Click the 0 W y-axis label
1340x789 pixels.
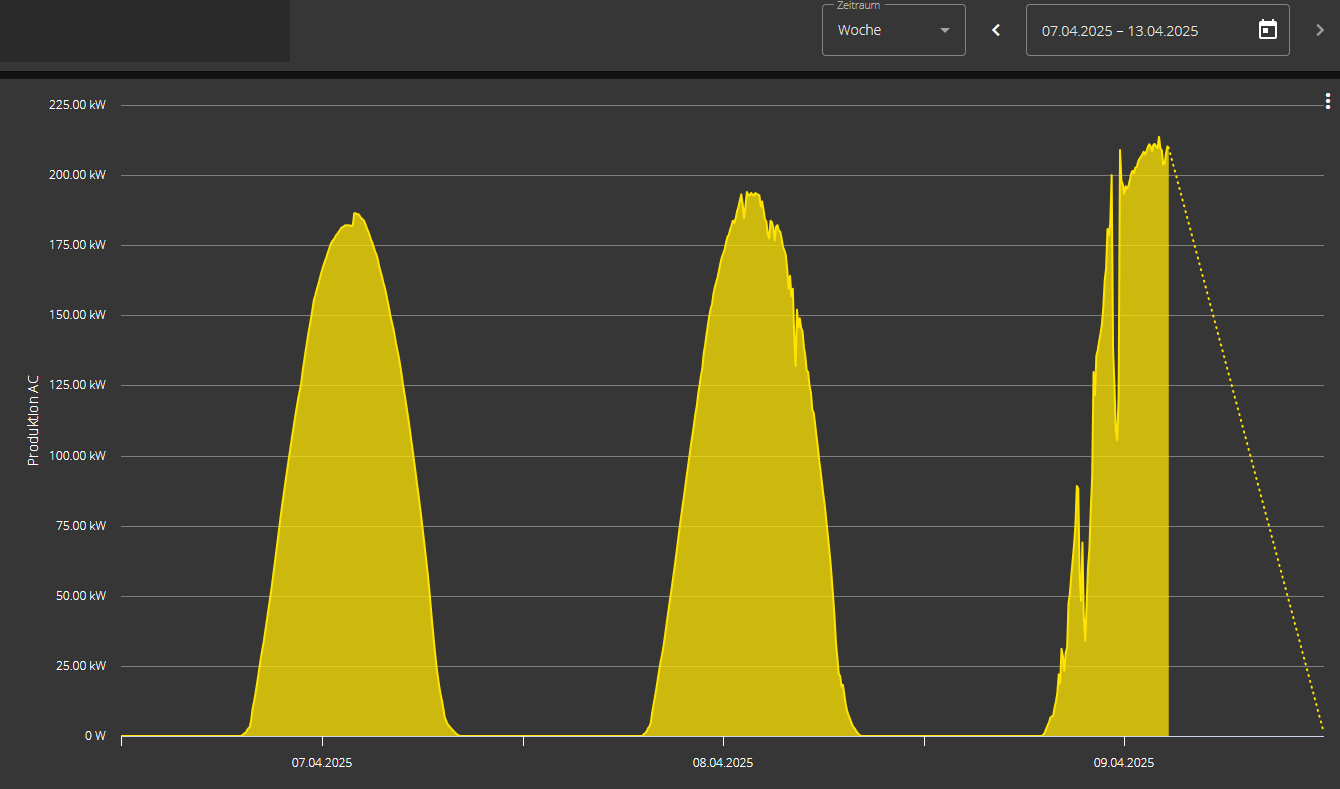click(95, 736)
